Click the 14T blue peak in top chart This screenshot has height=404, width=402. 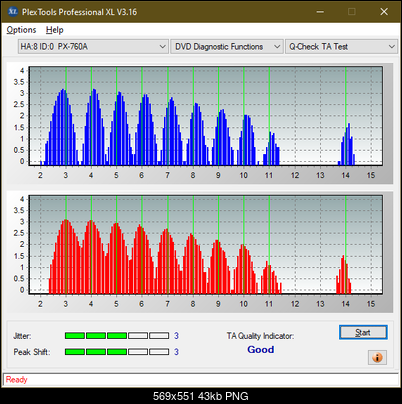(347, 144)
